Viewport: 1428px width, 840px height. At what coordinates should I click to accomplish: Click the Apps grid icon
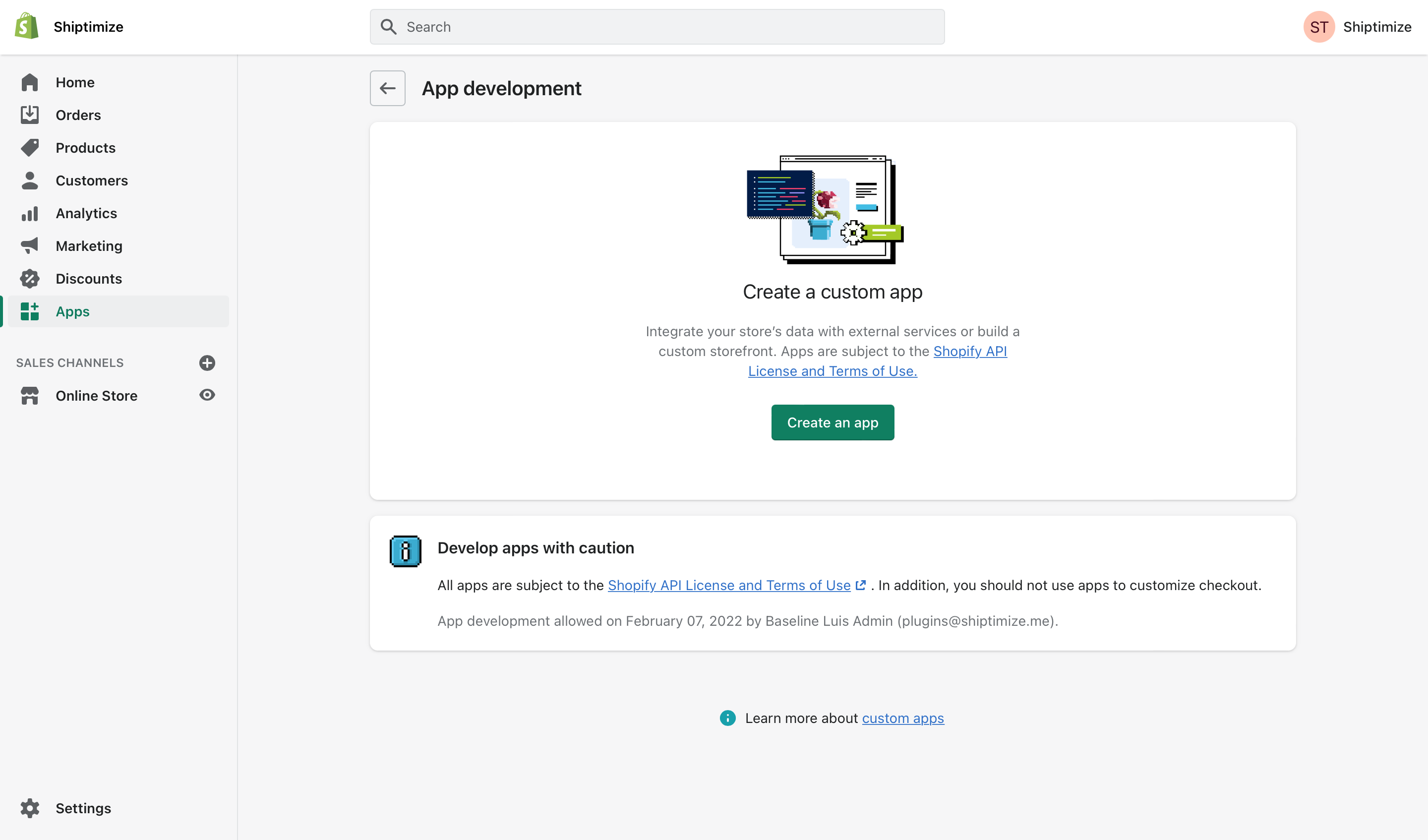tap(29, 312)
